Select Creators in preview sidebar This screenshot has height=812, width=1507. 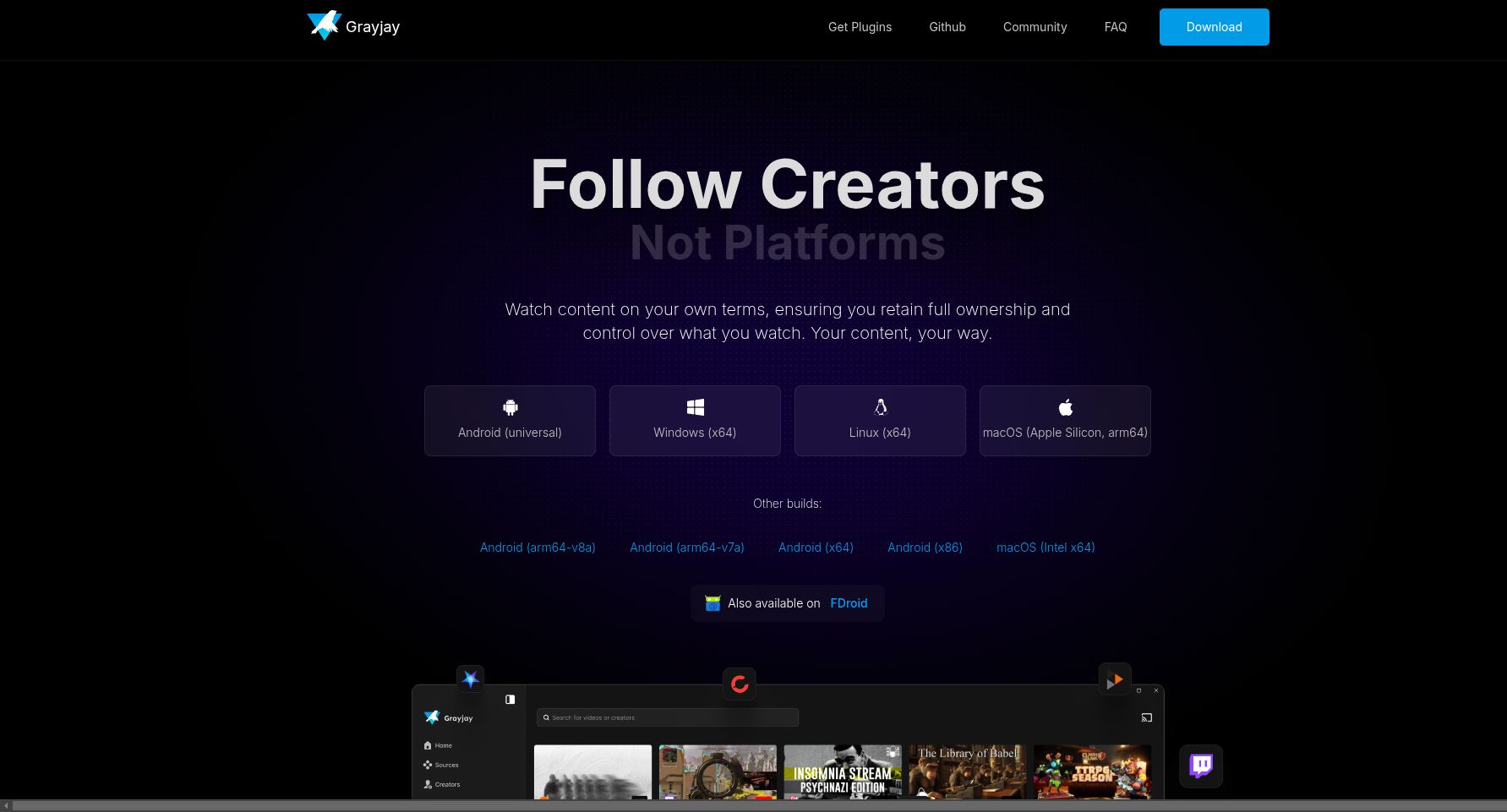pos(442,784)
